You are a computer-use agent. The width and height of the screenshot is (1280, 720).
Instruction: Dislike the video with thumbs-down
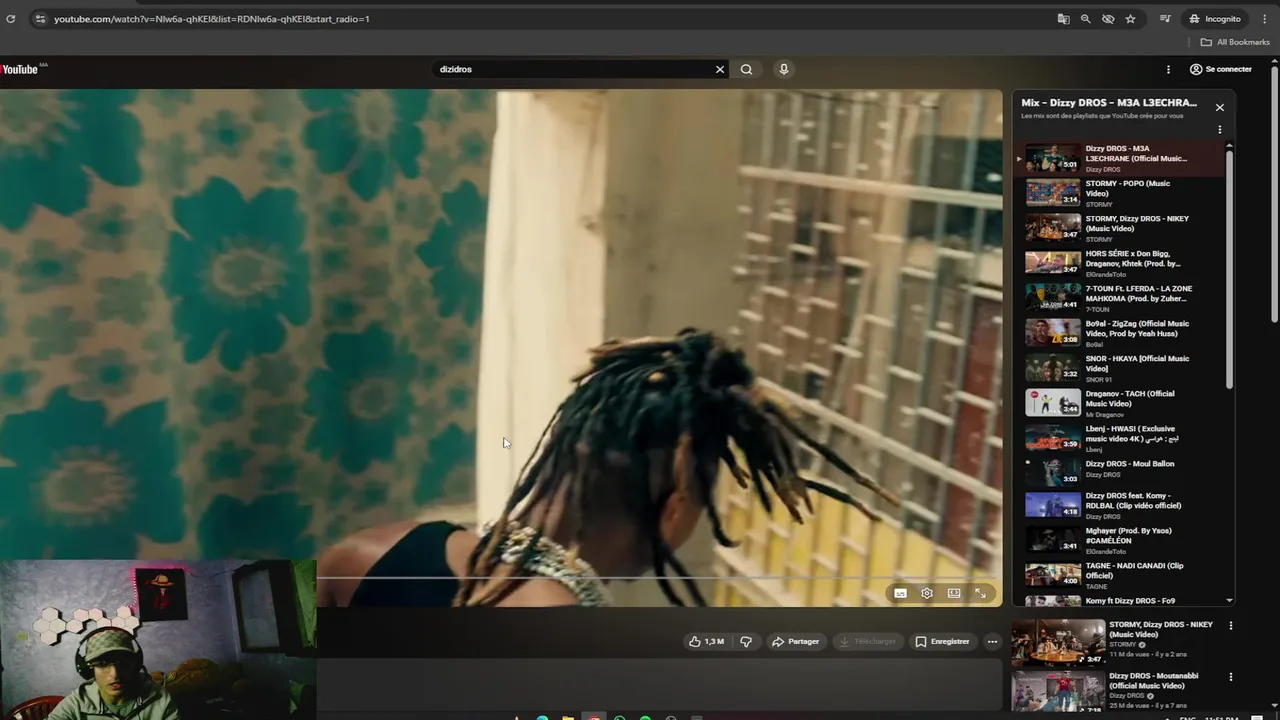point(746,641)
